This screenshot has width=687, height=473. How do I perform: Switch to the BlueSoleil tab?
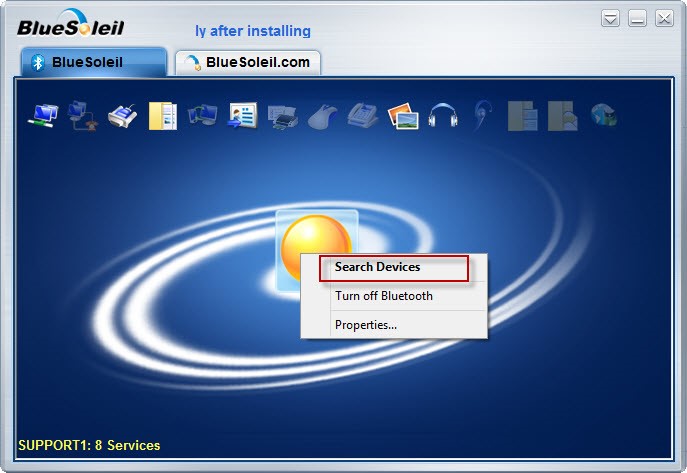pos(94,62)
